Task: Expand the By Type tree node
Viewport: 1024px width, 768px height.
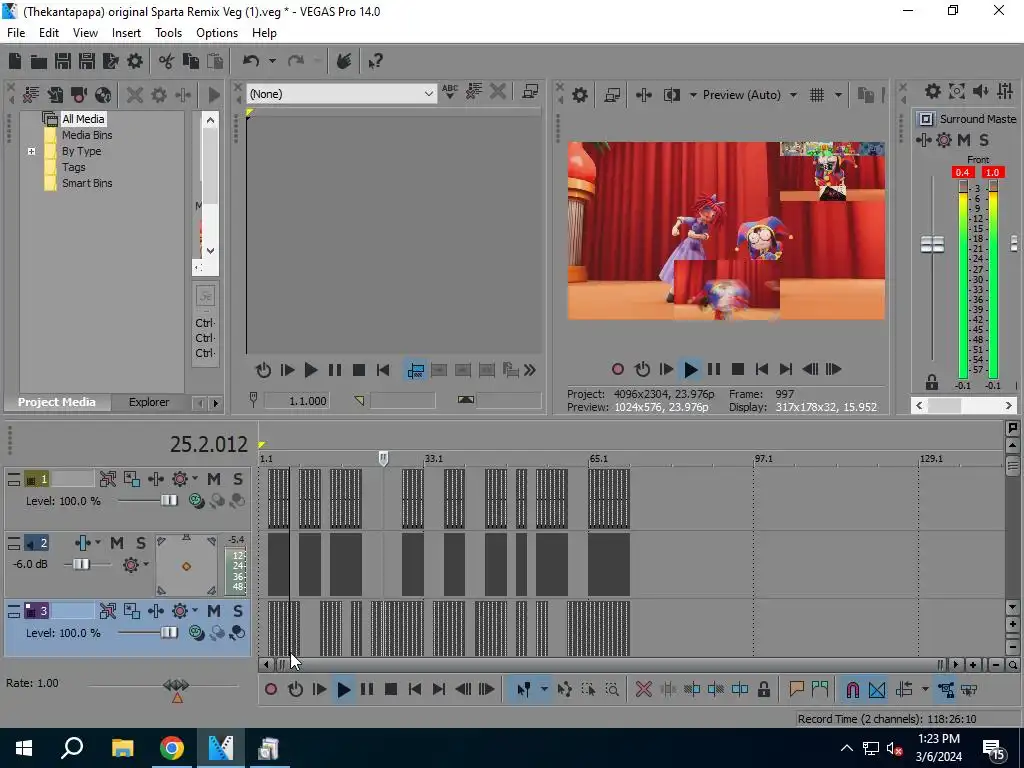Action: (31, 152)
